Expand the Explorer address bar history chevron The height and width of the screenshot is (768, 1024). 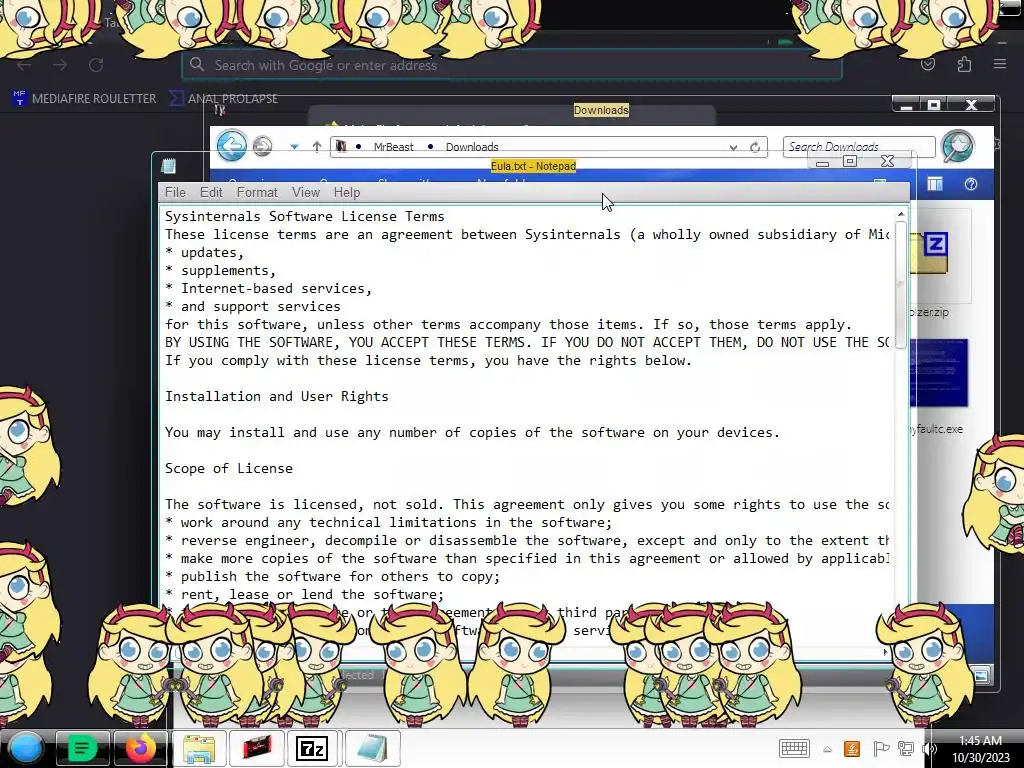tap(733, 148)
